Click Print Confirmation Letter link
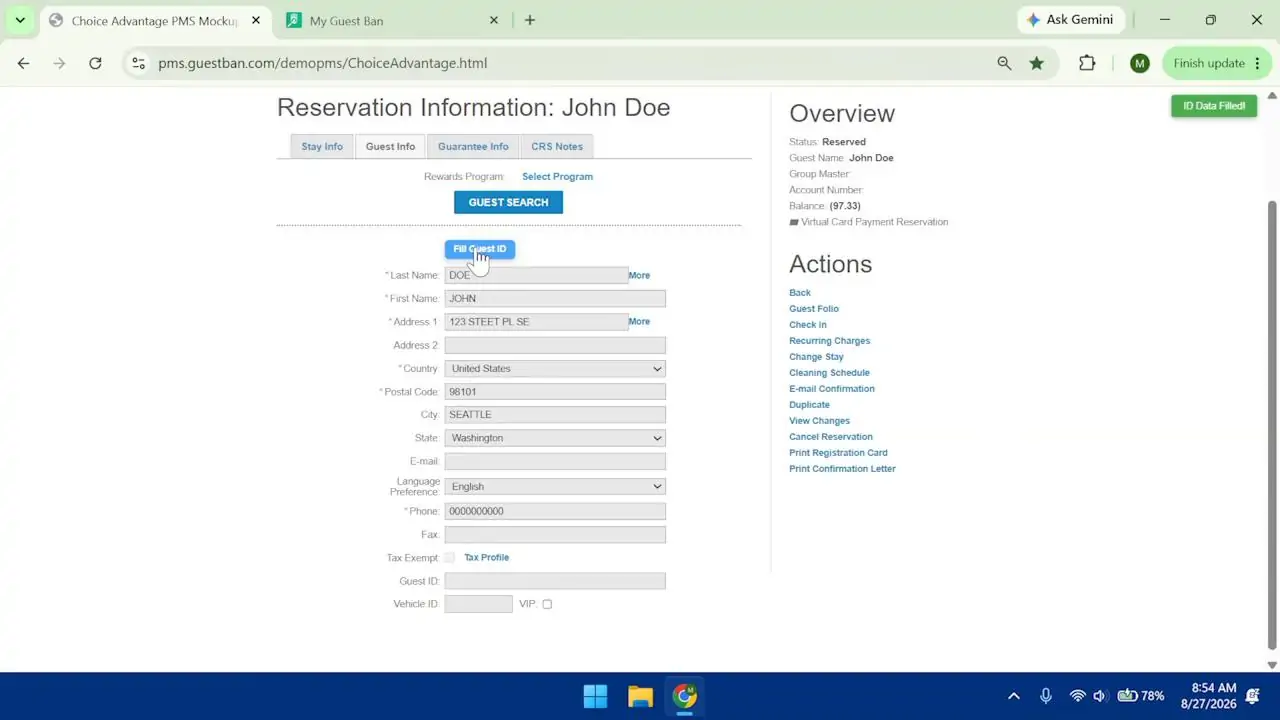1280x720 pixels. click(842, 469)
